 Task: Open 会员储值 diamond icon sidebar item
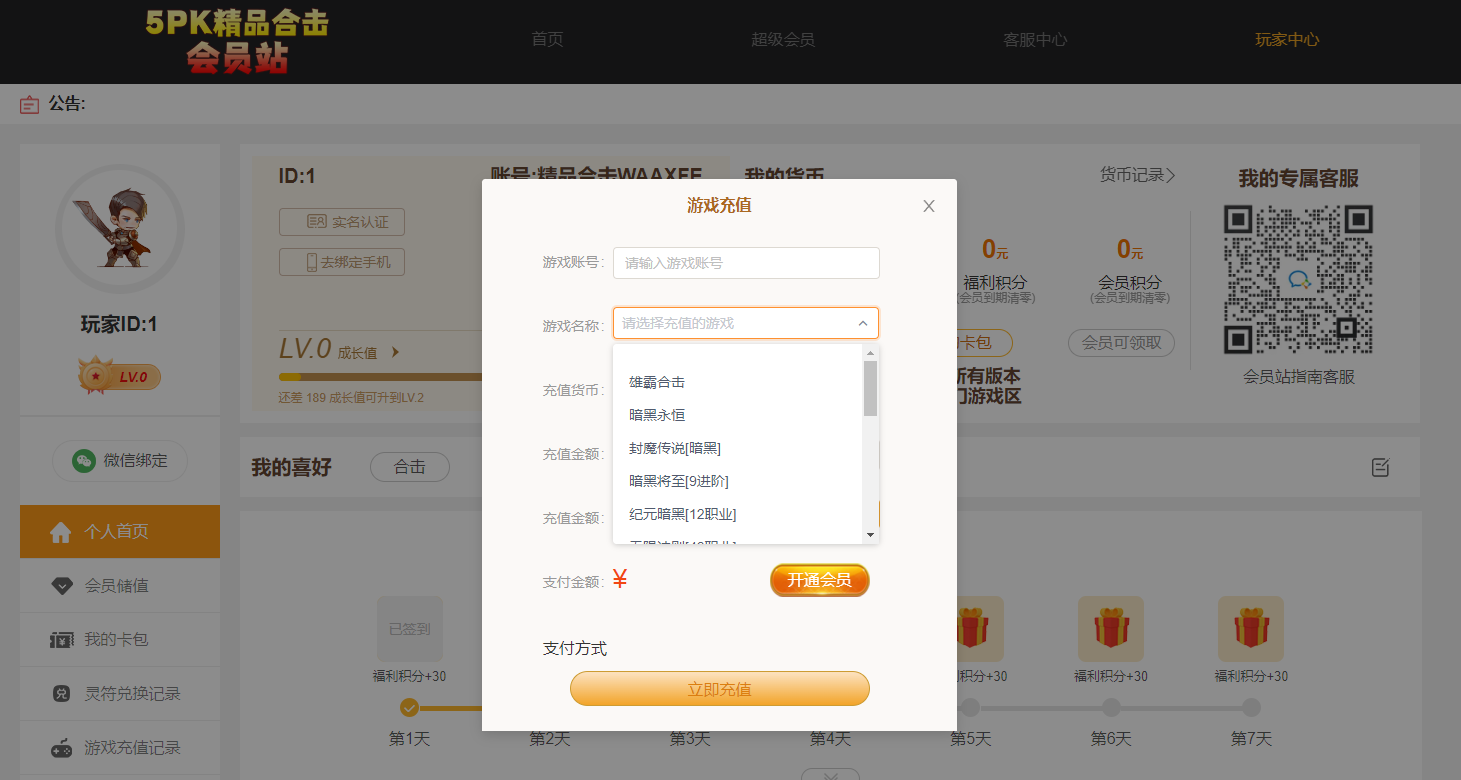pyautogui.click(x=117, y=586)
